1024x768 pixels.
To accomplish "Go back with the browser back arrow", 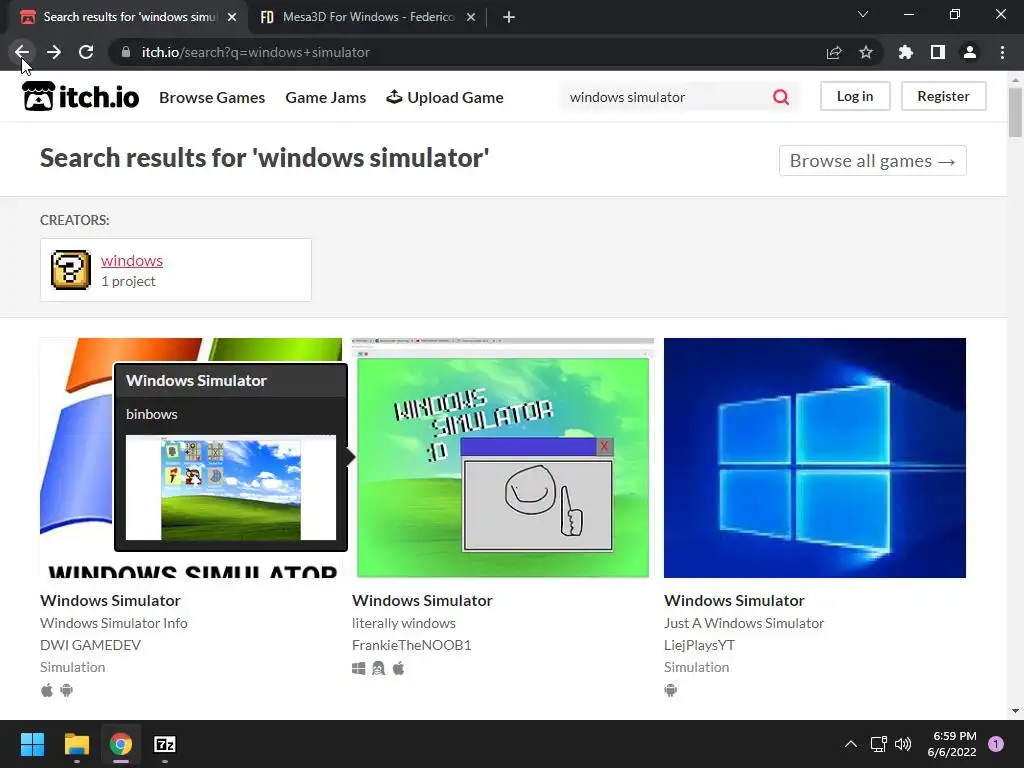I will click(x=22, y=52).
